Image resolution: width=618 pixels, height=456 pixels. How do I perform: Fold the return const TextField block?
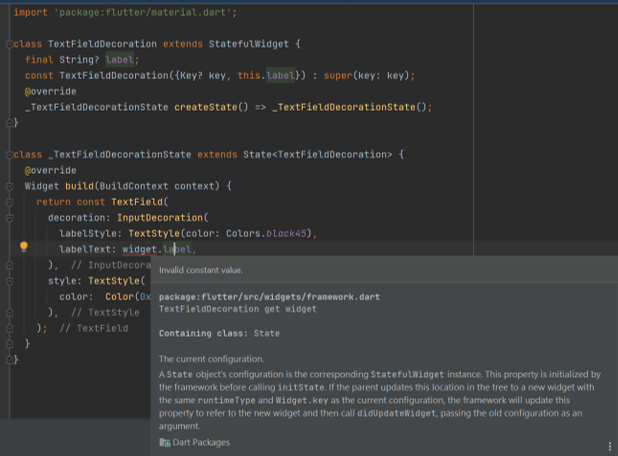[10, 202]
